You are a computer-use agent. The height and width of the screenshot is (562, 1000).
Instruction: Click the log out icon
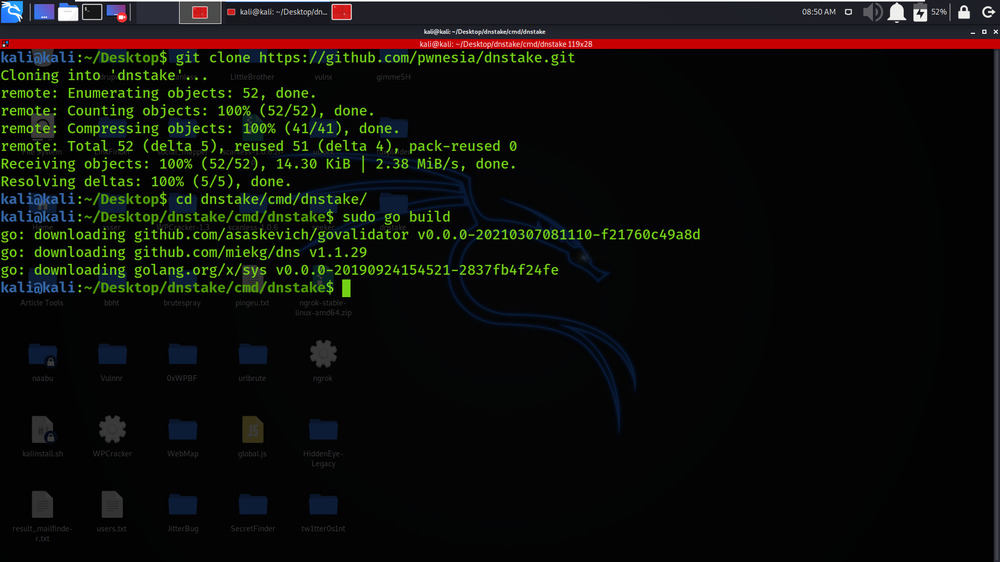(x=988, y=12)
